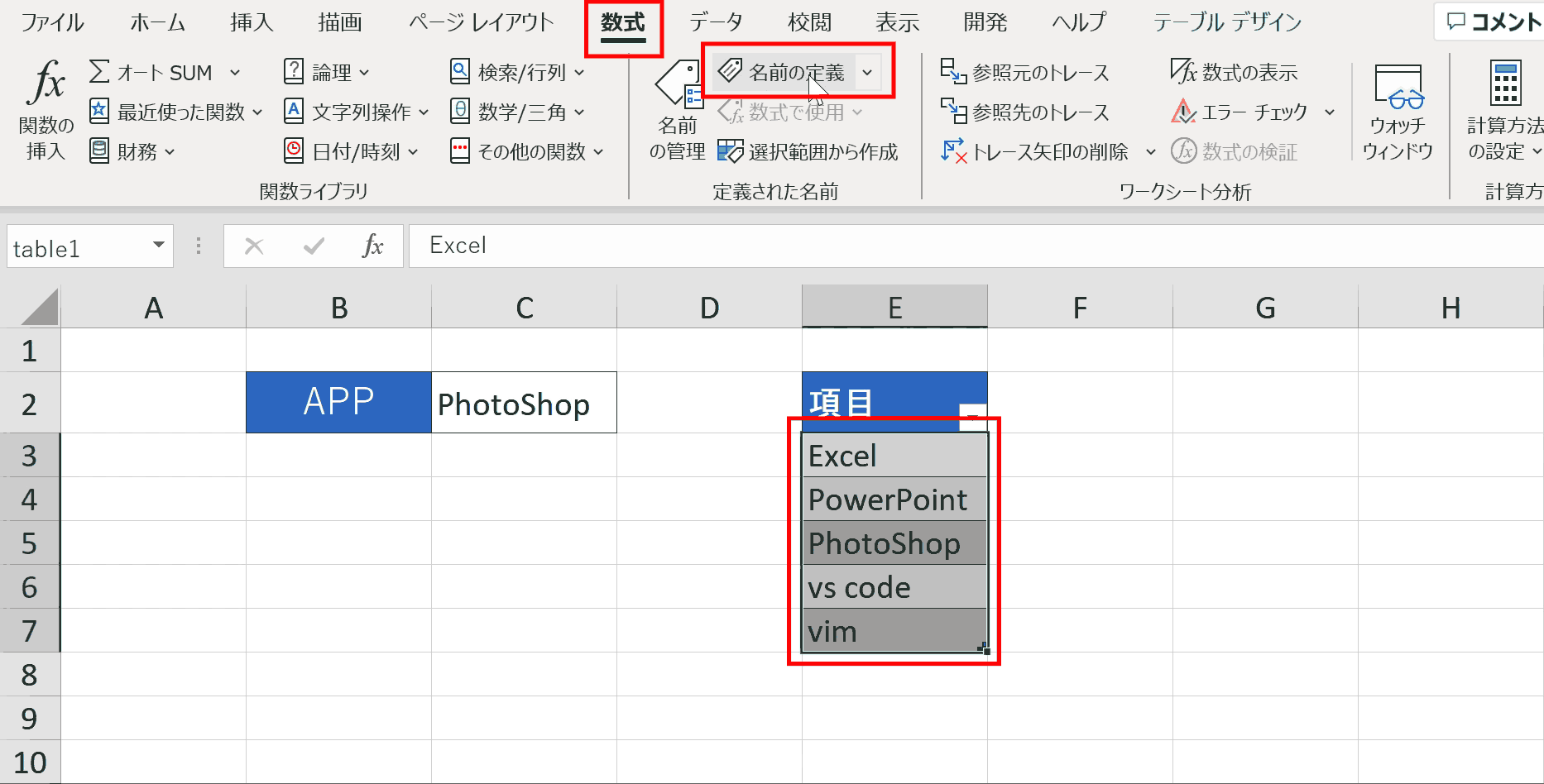Click the formula bar containing Excel
The image size is (1544, 784).
(x=976, y=246)
